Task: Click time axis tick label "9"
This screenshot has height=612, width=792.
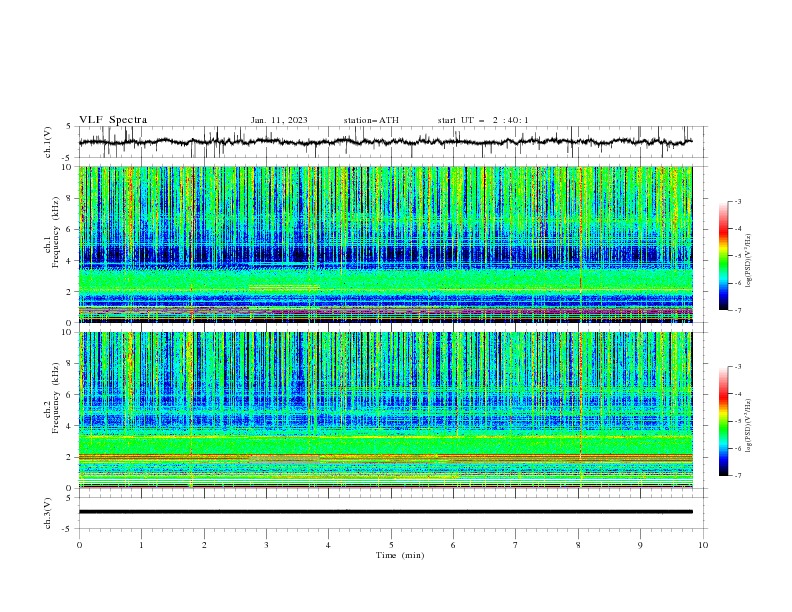Action: (x=640, y=545)
